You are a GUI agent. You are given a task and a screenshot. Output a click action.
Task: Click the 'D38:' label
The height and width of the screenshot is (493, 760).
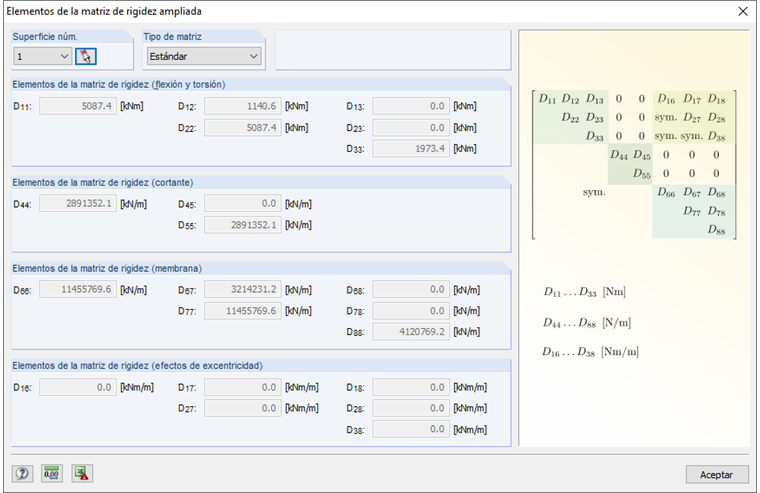click(355, 430)
